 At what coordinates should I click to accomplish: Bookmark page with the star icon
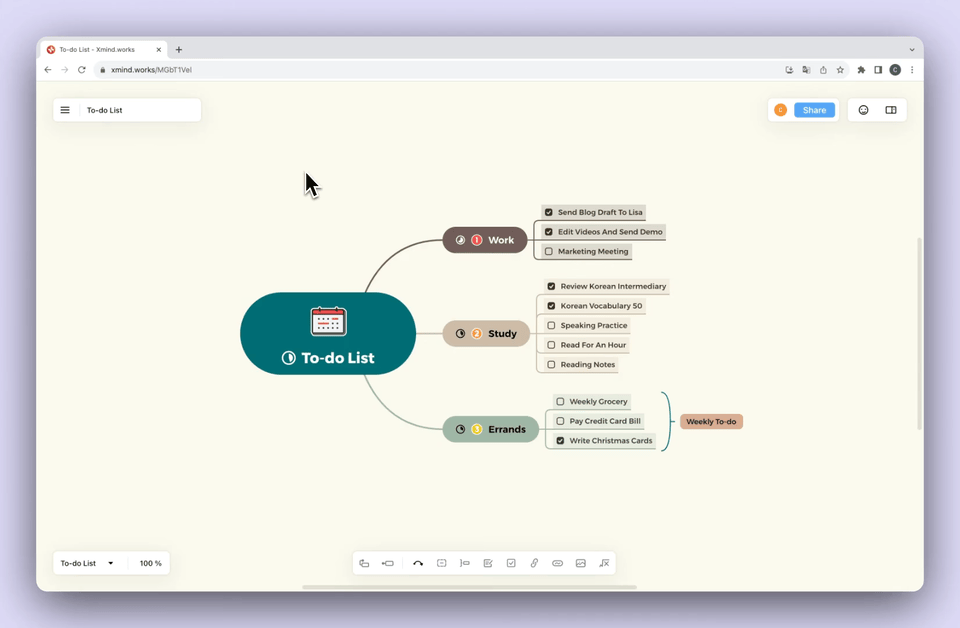840,70
